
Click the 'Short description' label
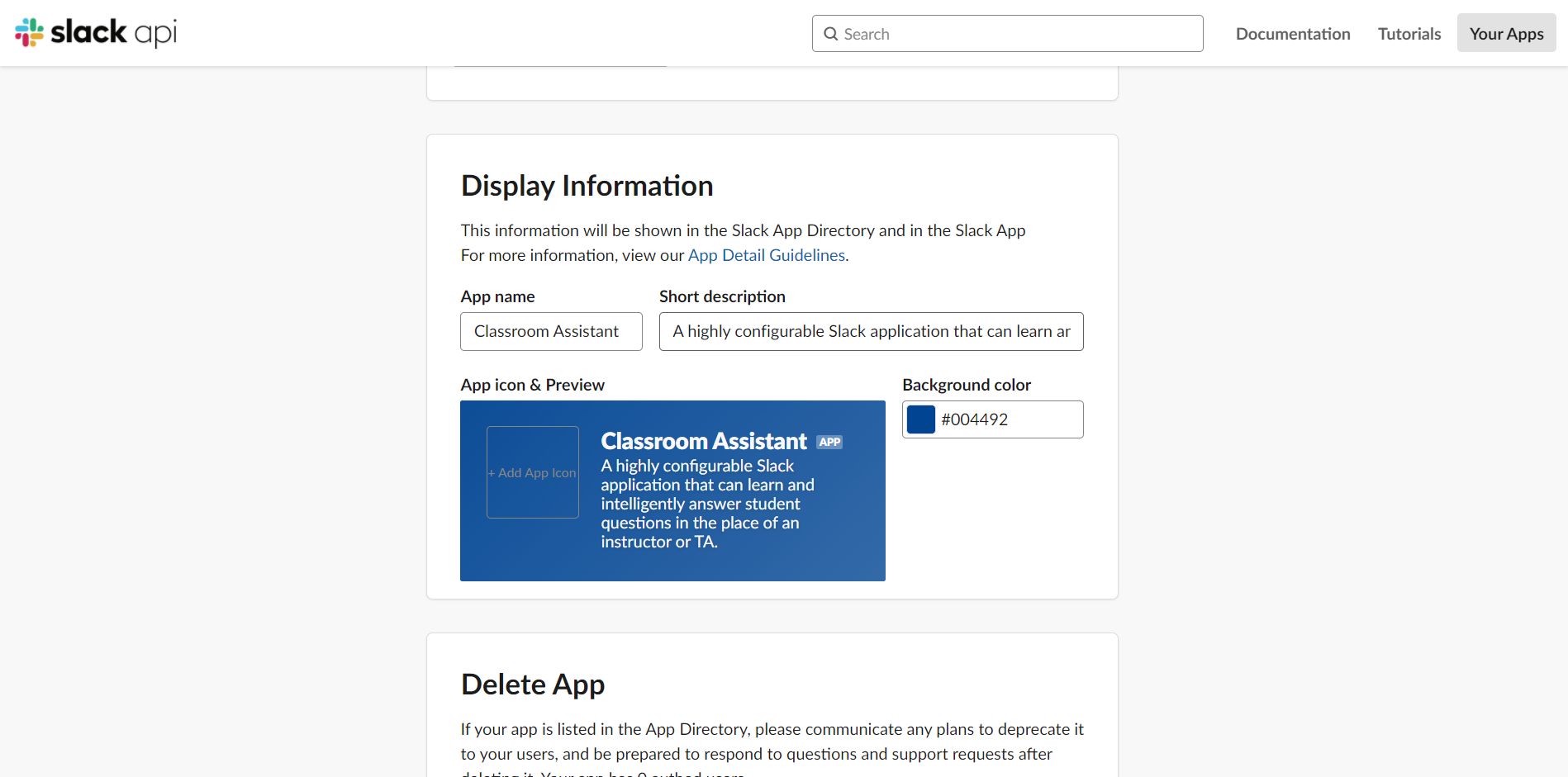(x=722, y=296)
